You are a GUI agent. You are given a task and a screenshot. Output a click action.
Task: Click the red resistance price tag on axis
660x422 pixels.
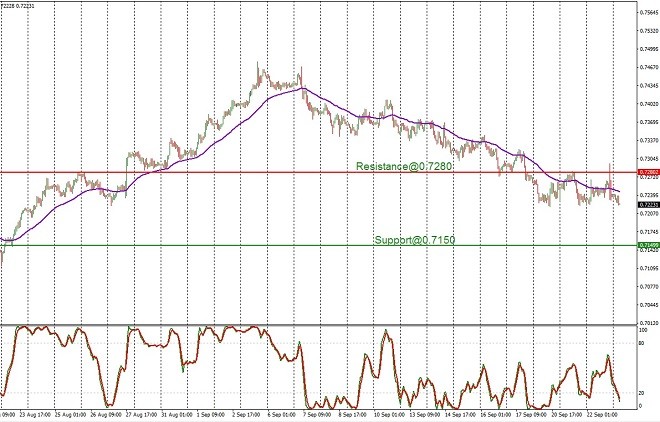point(649,172)
